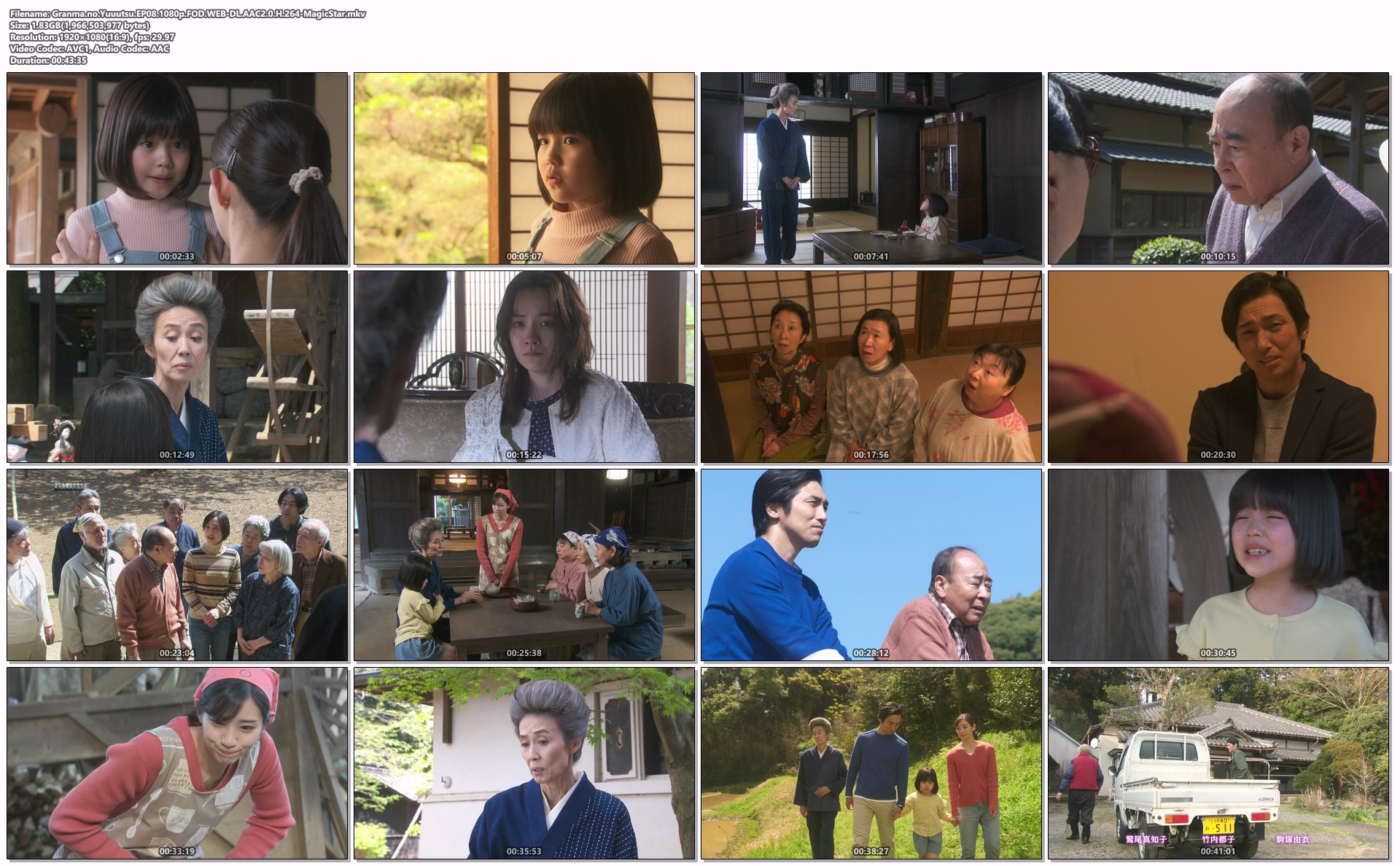Select the 00:35:53 grandmother frame
Image resolution: width=1400 pixels, height=866 pixels.
click(524, 763)
